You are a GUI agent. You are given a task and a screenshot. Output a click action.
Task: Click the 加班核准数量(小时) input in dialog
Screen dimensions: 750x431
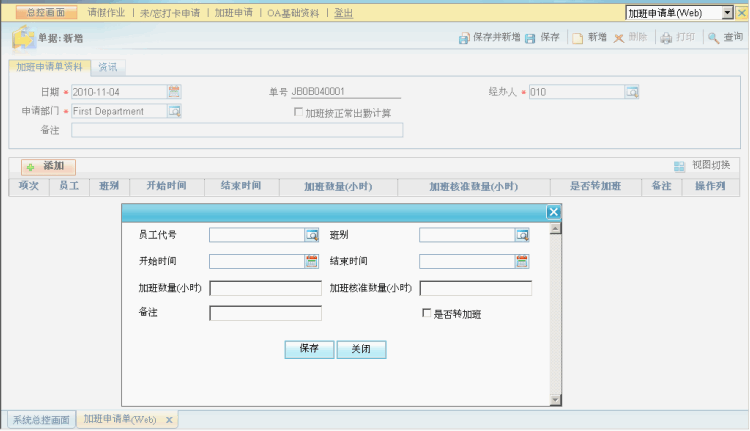[x=475, y=288]
